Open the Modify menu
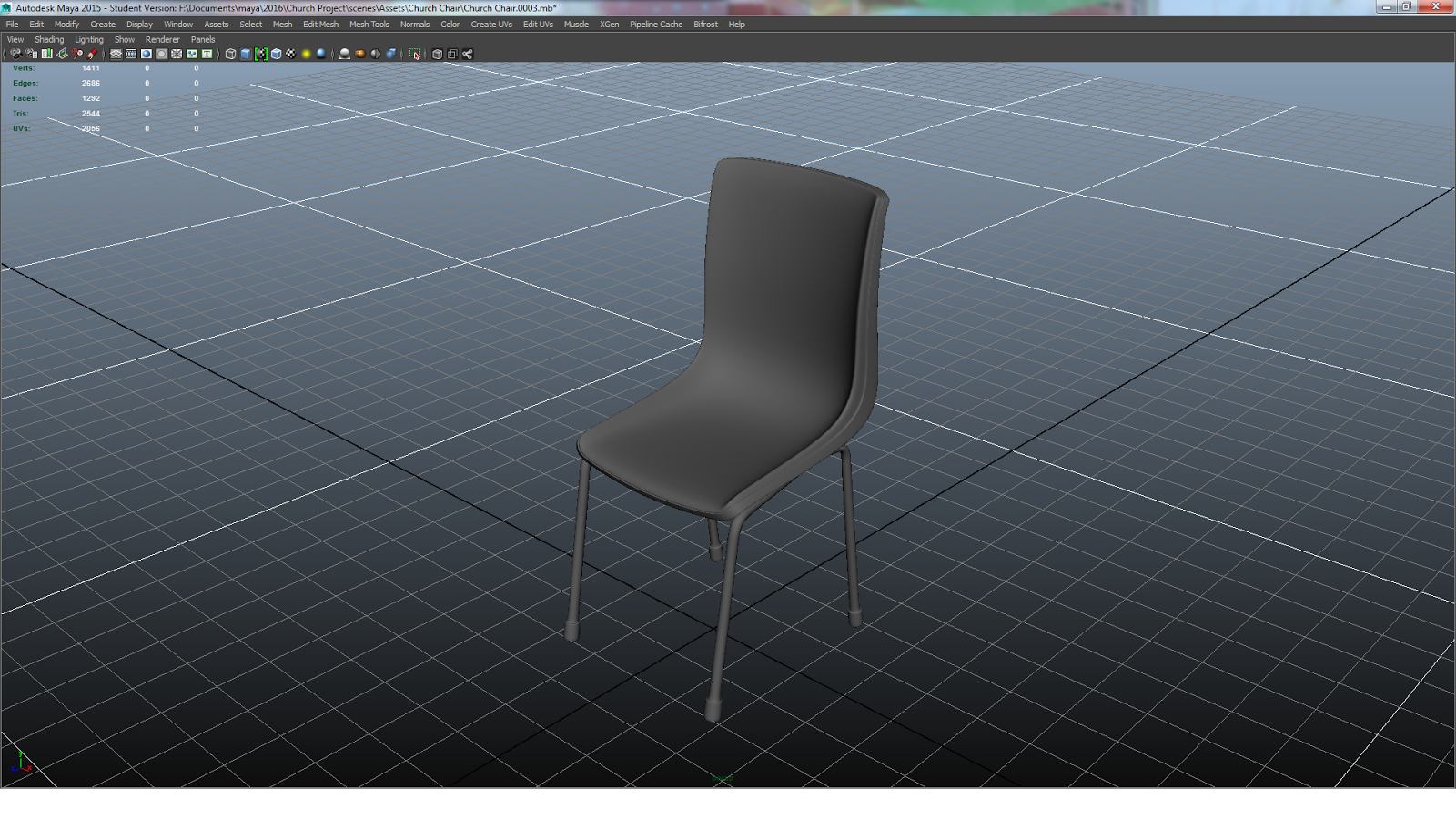Viewport: 1456px width, 819px height. pyautogui.click(x=66, y=25)
